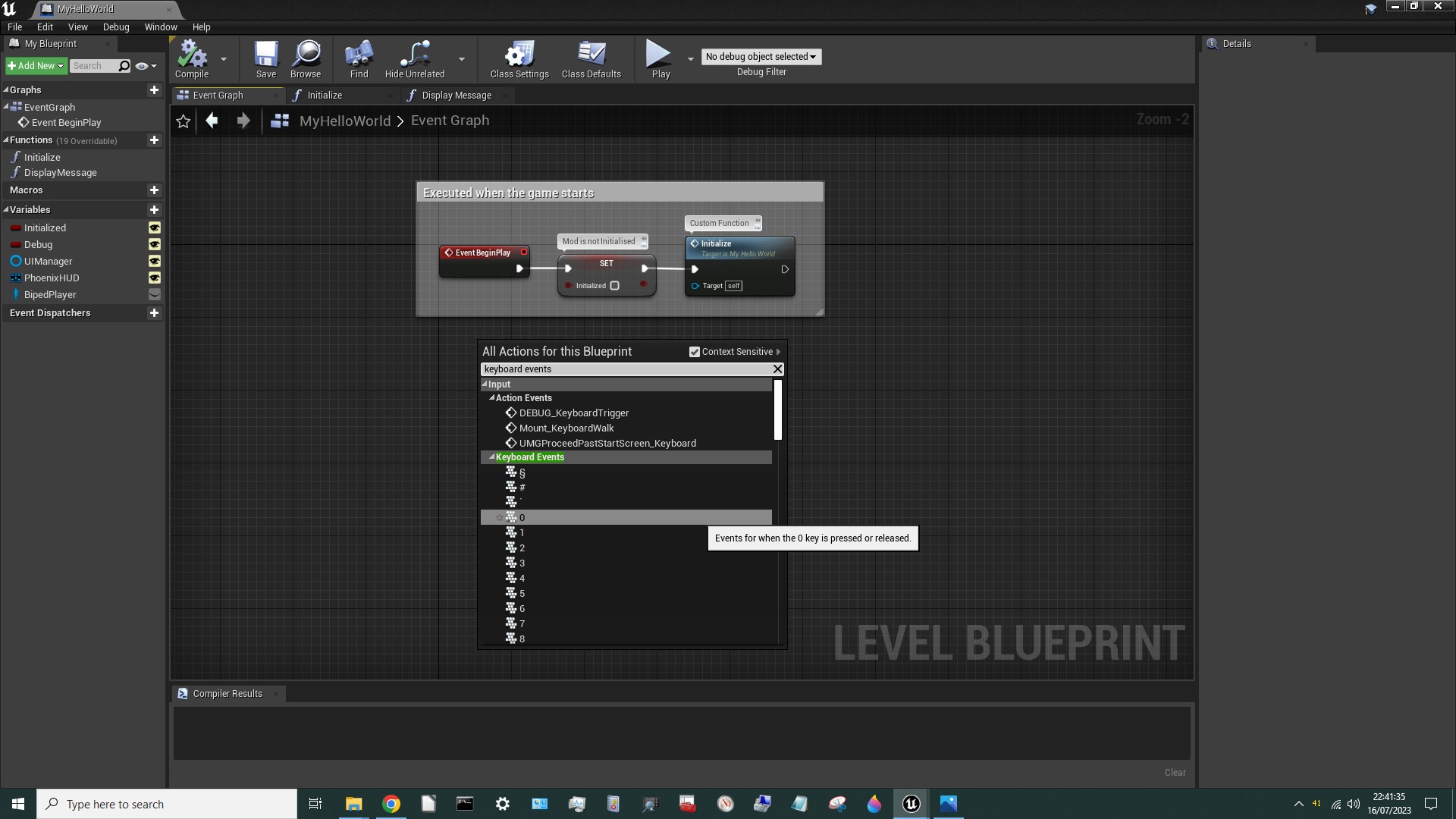Open the DisplayMessage function
The image size is (1456, 819).
tap(61, 173)
